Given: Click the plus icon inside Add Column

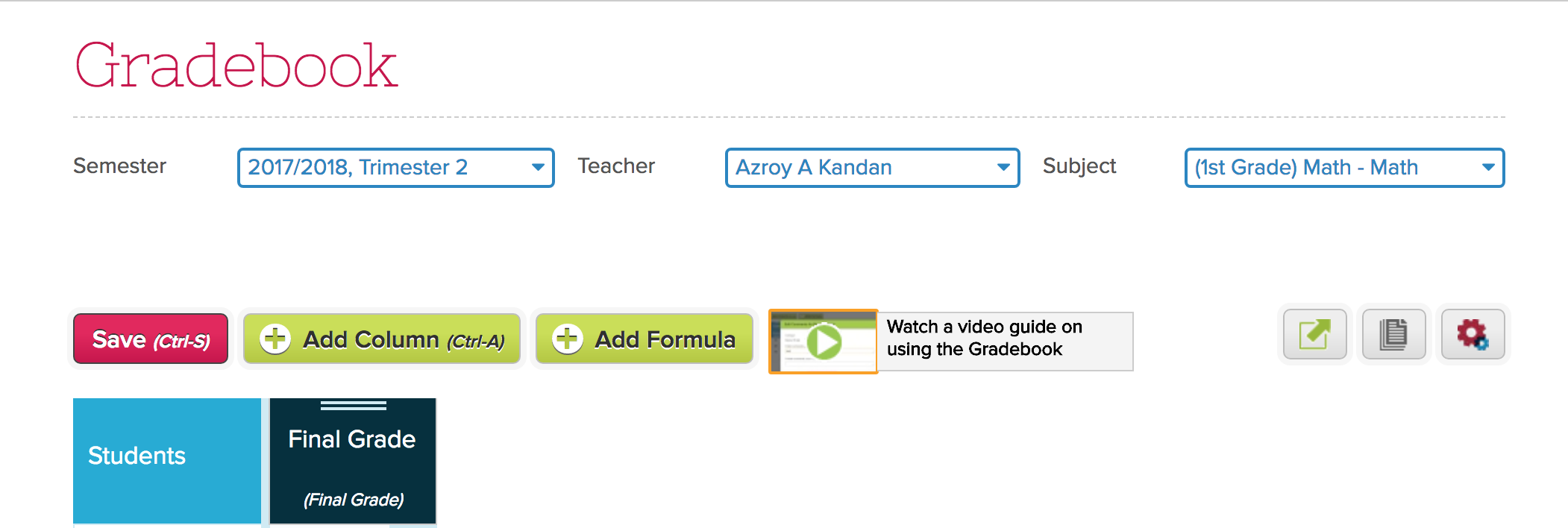Looking at the screenshot, I should point(276,339).
